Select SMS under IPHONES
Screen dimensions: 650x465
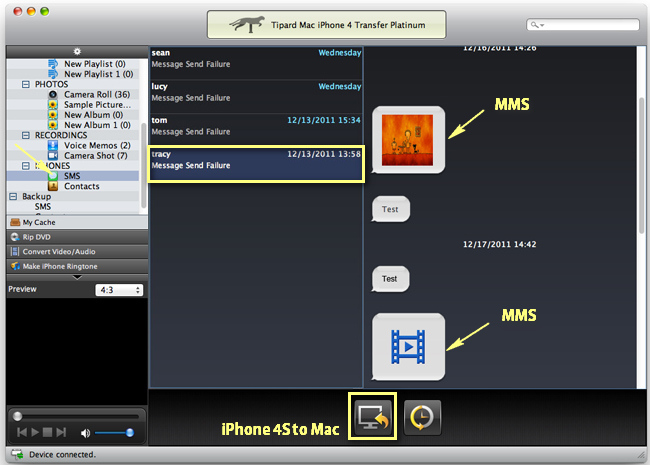pyautogui.click(x=73, y=176)
